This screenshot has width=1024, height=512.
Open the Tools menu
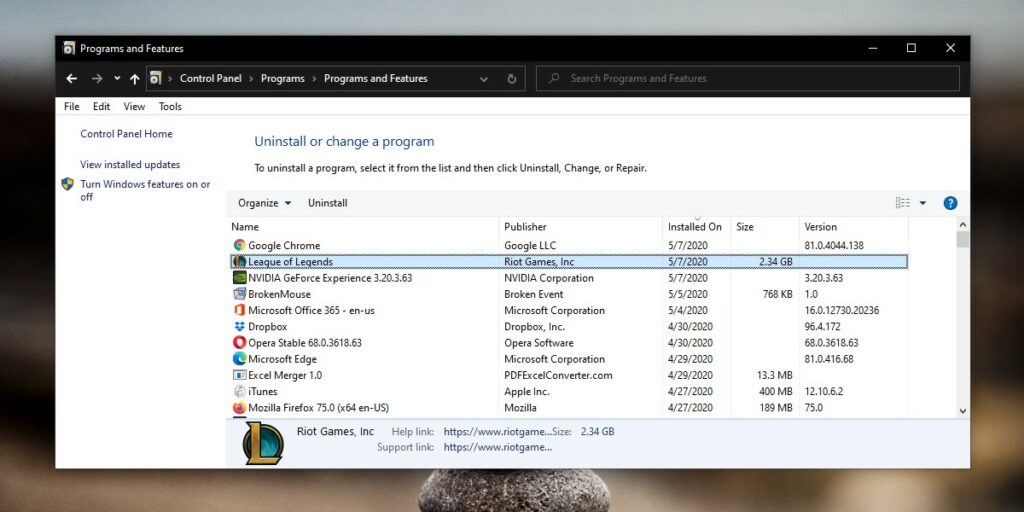tap(170, 106)
